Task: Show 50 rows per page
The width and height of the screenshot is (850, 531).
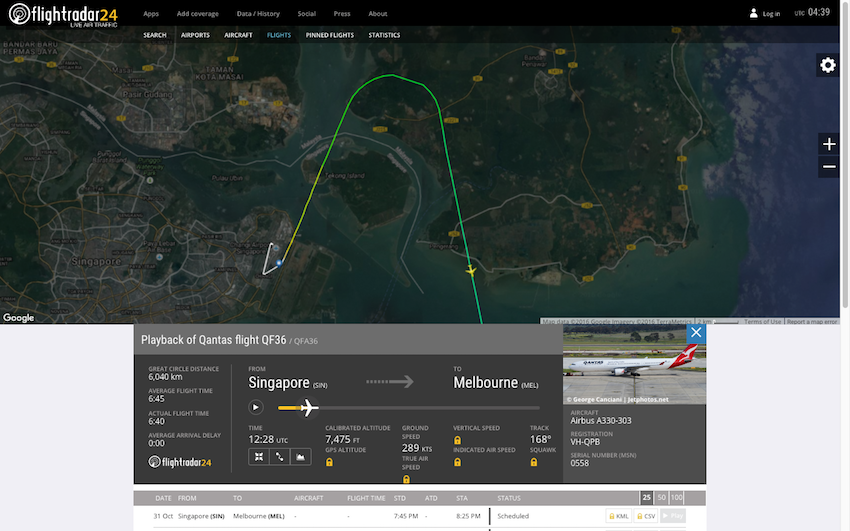Action: click(x=661, y=497)
